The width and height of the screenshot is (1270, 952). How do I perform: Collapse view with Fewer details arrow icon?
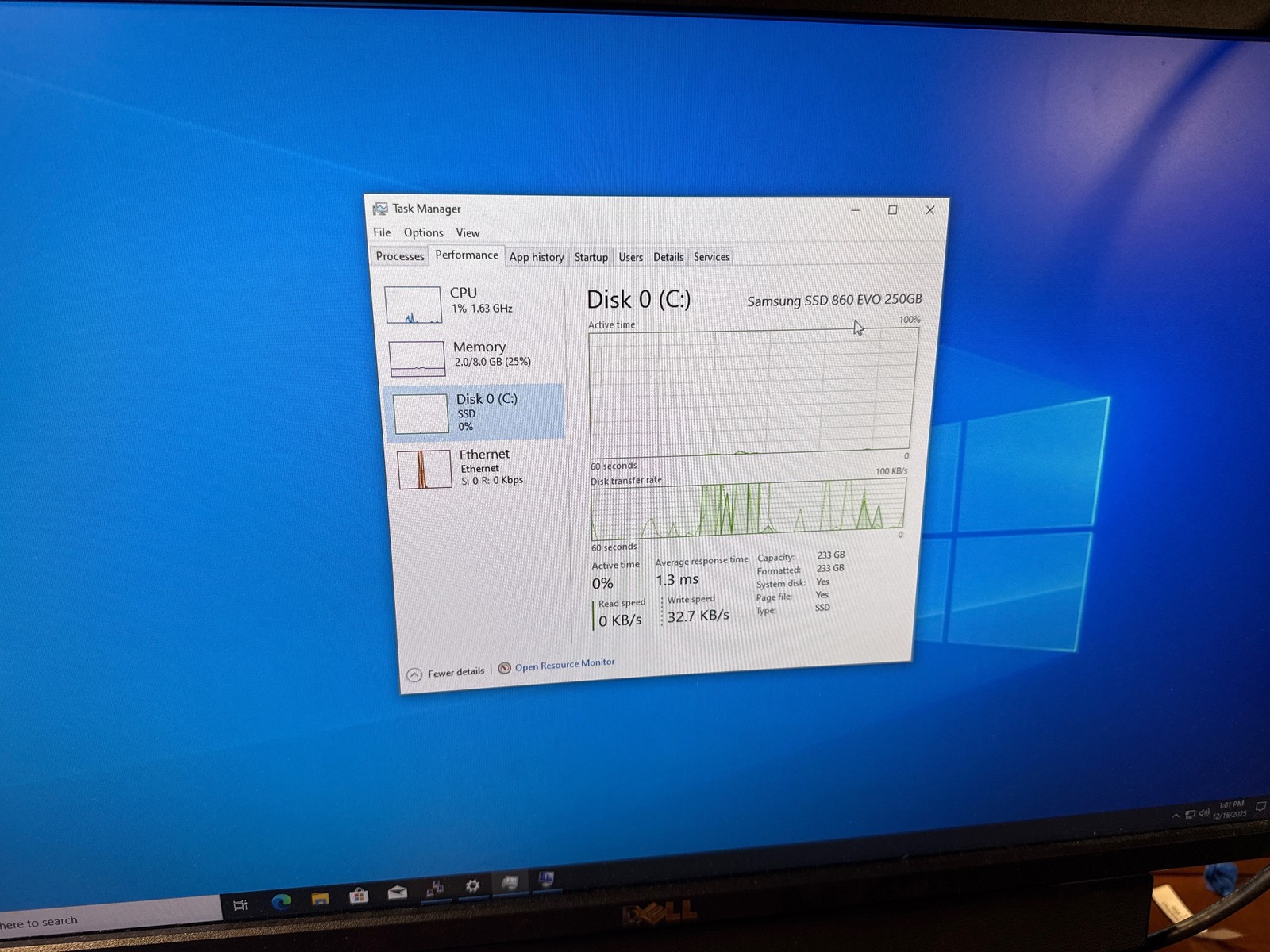point(414,675)
